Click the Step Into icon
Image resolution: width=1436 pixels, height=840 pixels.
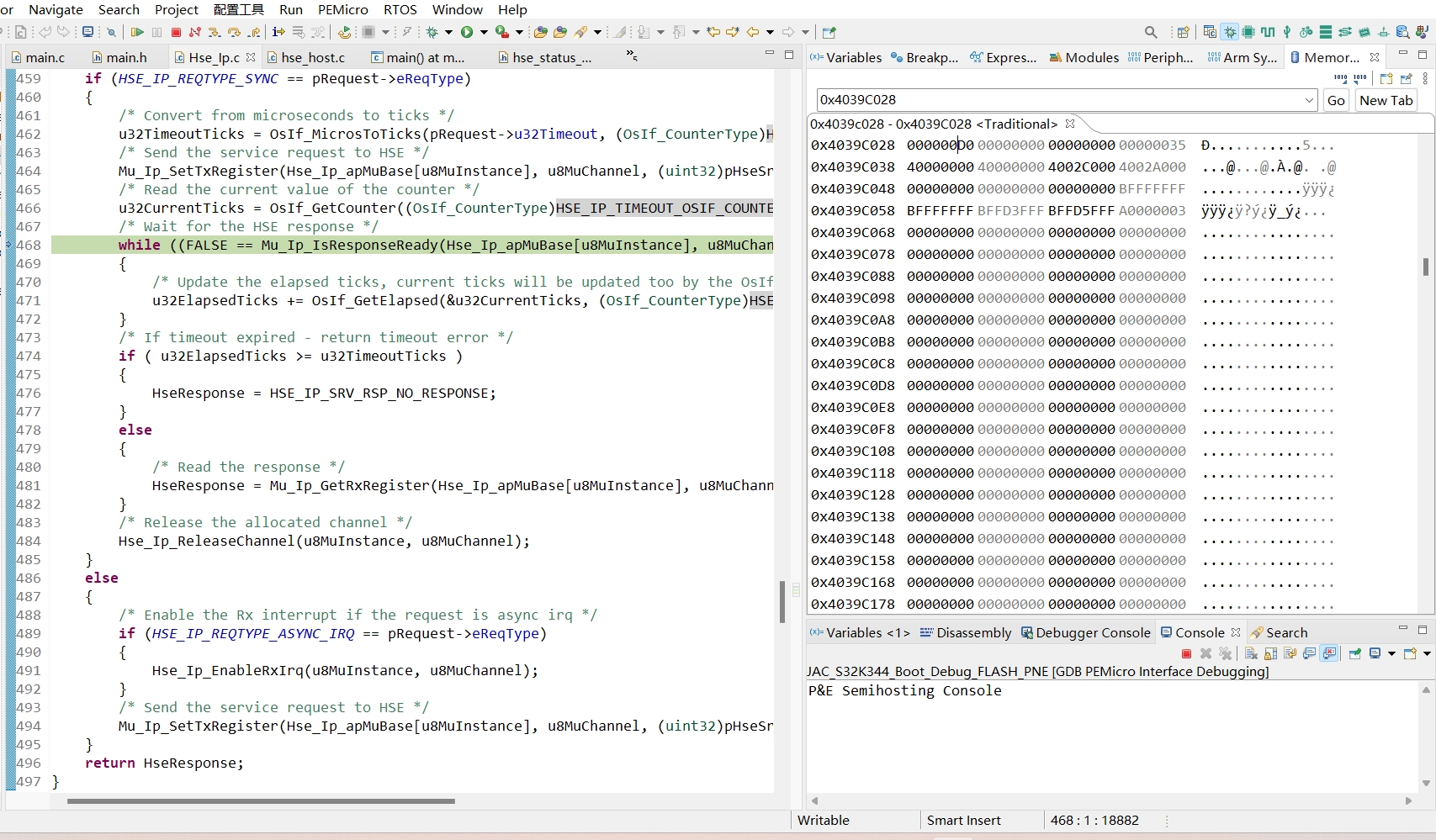(215, 32)
